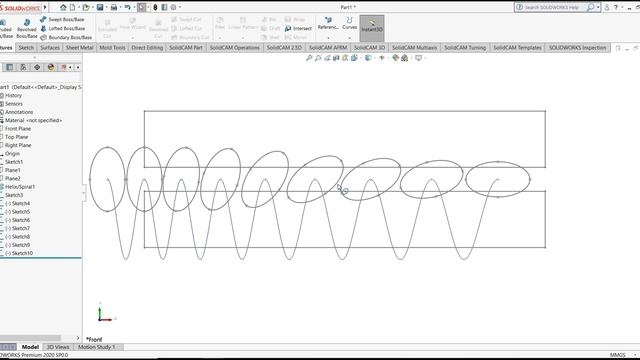Click Apply Scene icon in view toolbar

(404, 58)
